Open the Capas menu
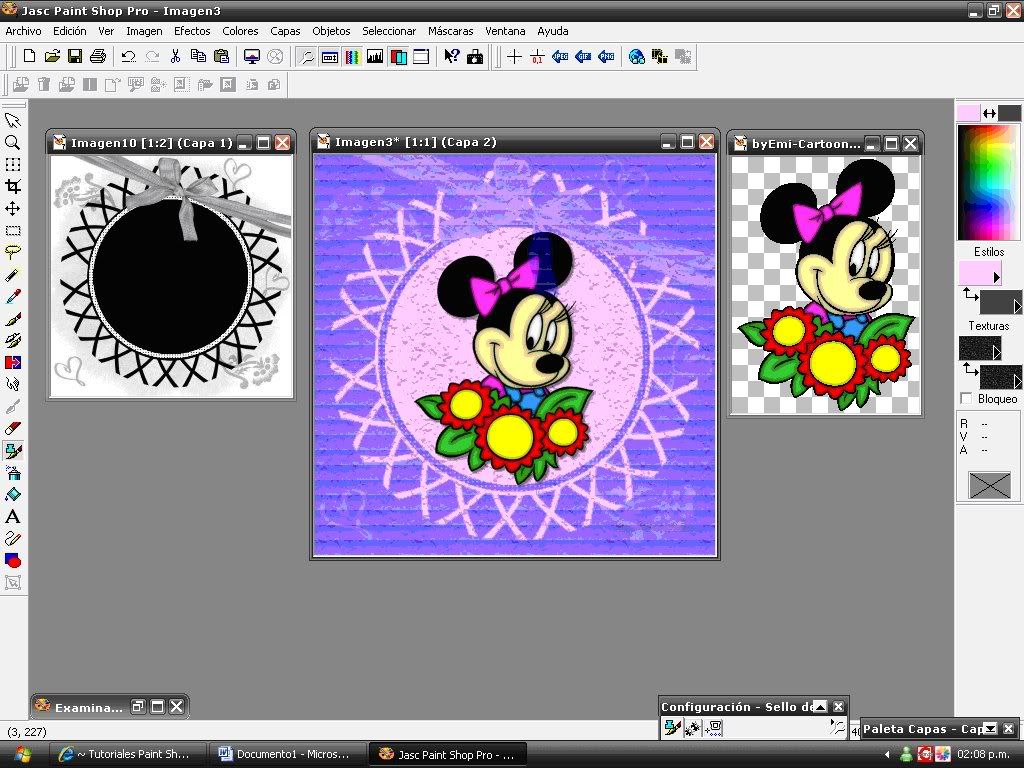1024x768 pixels. [x=285, y=31]
